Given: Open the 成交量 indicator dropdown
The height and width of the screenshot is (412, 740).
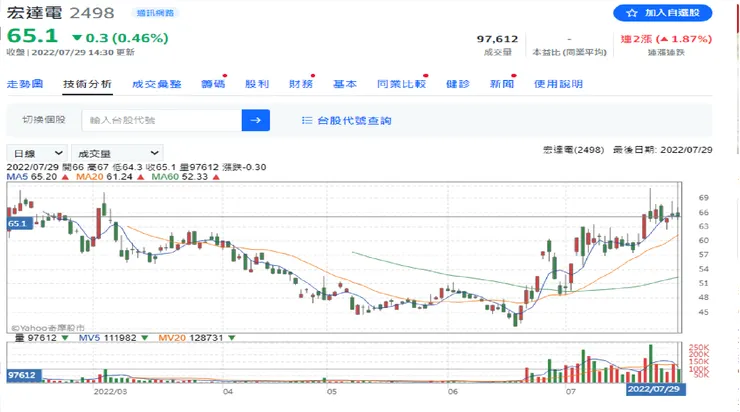Looking at the screenshot, I should [x=118, y=153].
